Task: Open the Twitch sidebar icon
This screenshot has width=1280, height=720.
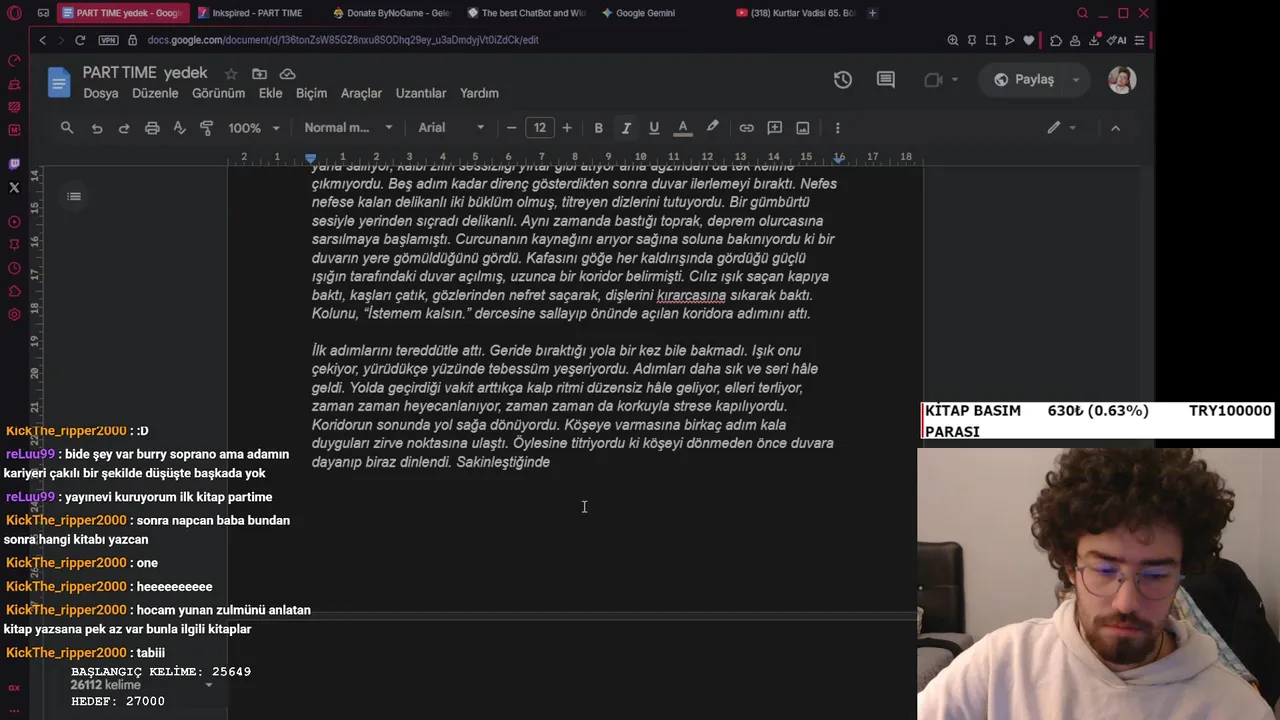Action: point(14,164)
